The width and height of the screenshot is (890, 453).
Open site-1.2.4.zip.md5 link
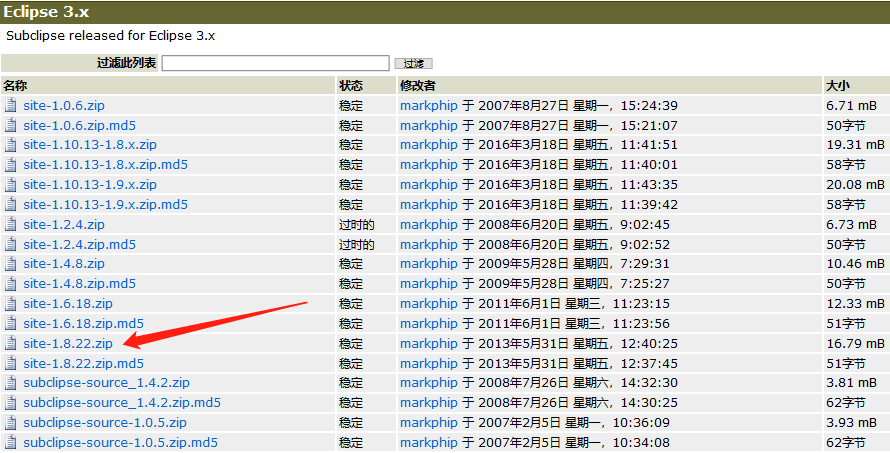pyautogui.click(x=79, y=244)
